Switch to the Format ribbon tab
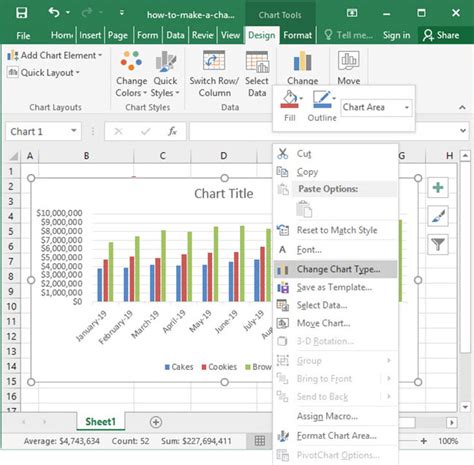This screenshot has height=465, width=474. pyautogui.click(x=298, y=35)
